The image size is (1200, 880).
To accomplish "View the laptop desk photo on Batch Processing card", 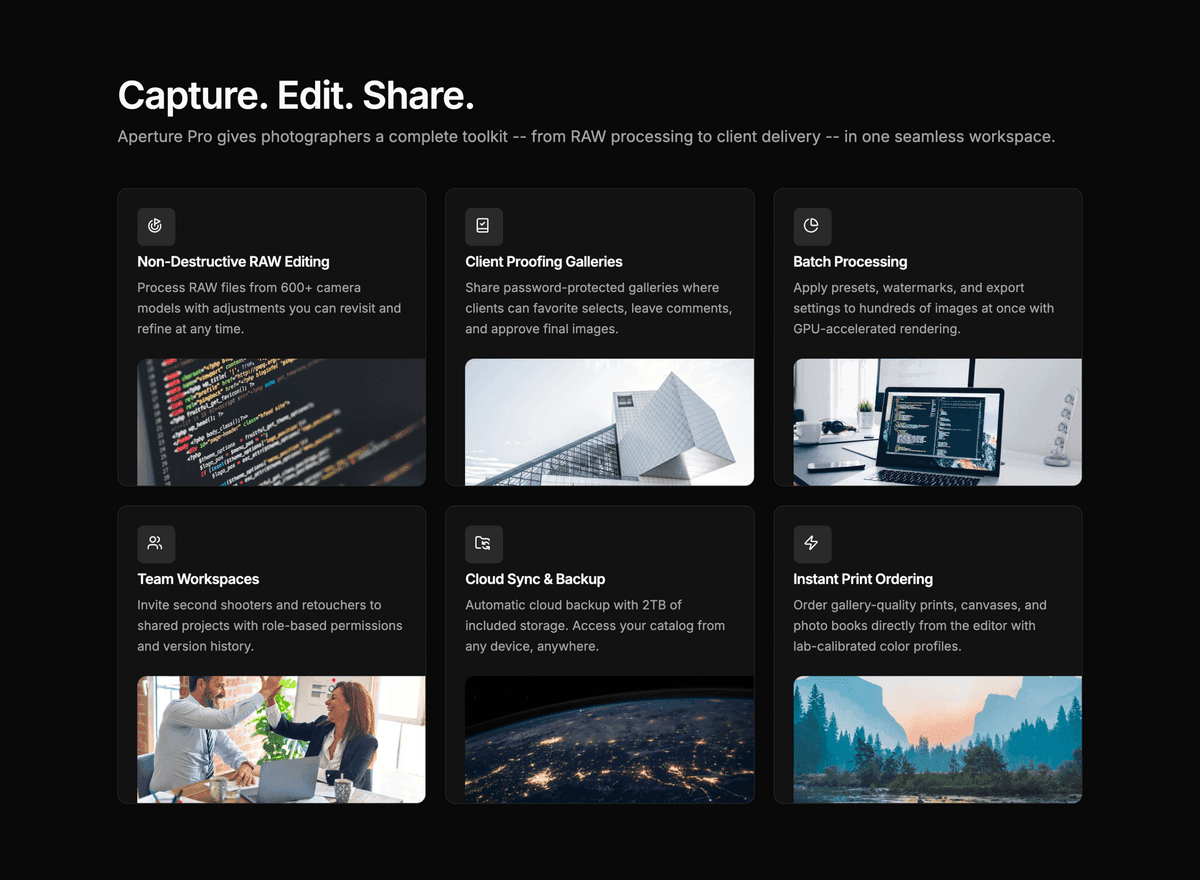I will (x=937, y=422).
